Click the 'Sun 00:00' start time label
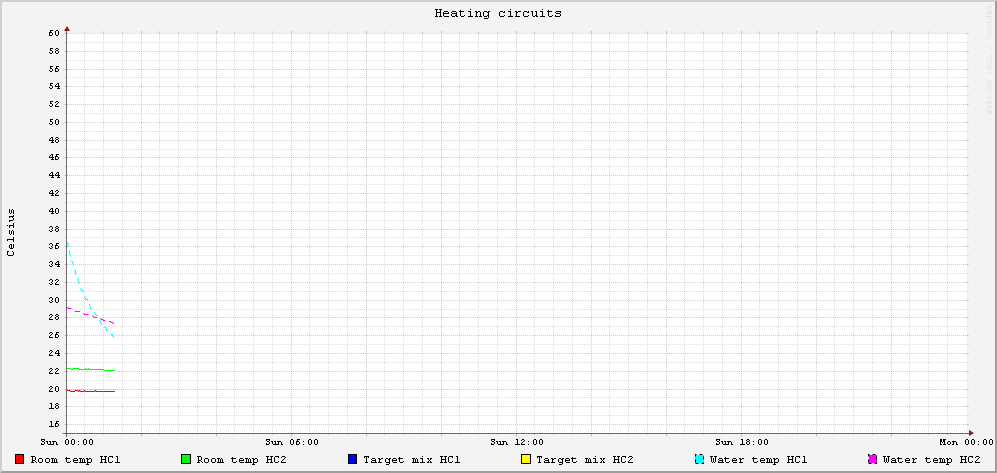997x473 pixels. point(67,441)
